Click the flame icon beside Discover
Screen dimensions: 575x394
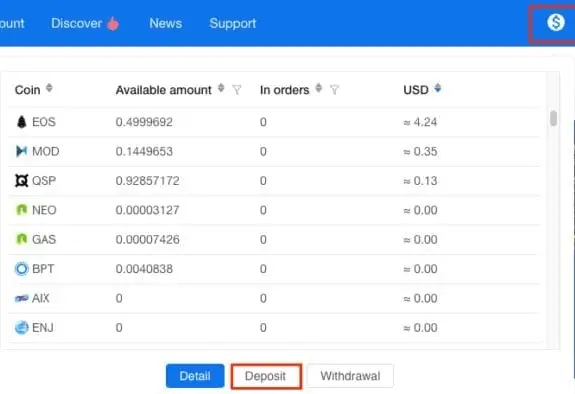(113, 23)
